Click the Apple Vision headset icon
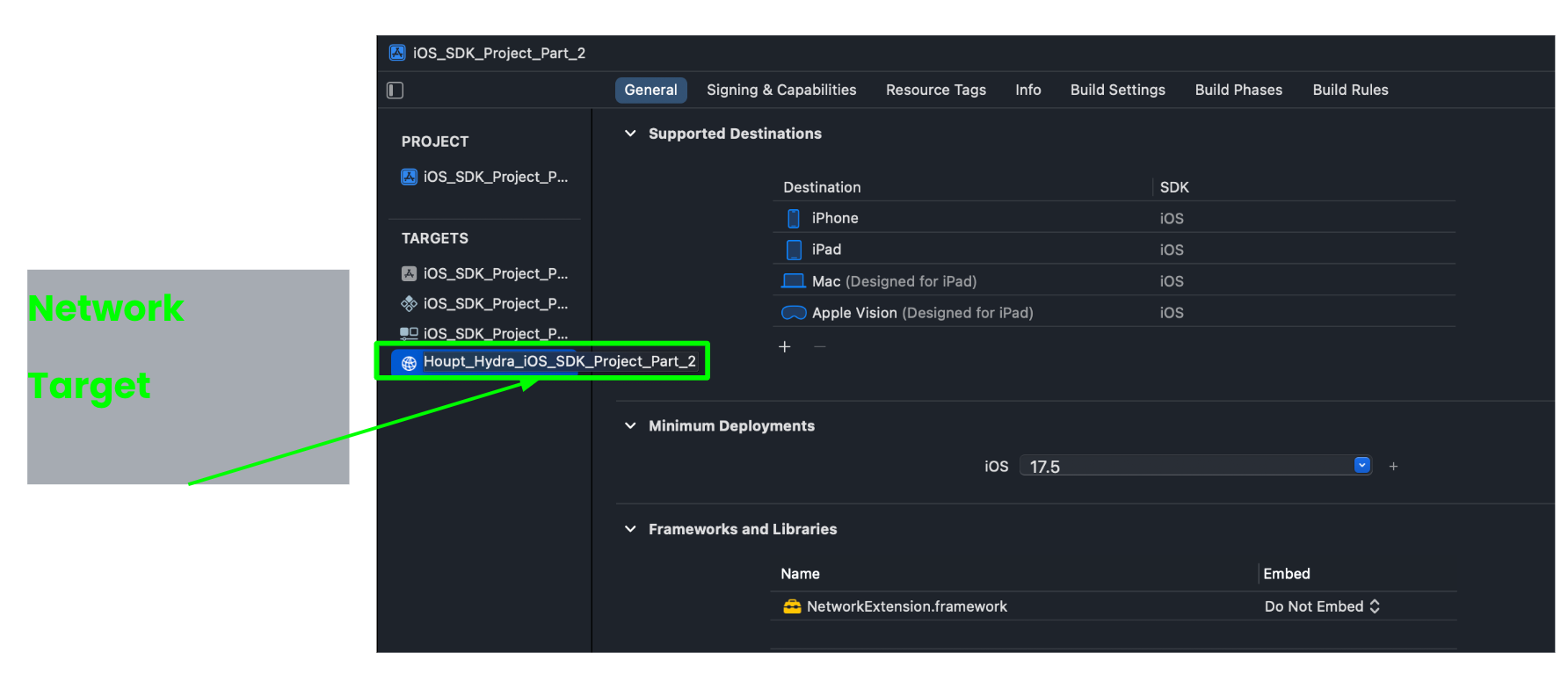Viewport: 1568px width, 682px height. click(x=794, y=313)
